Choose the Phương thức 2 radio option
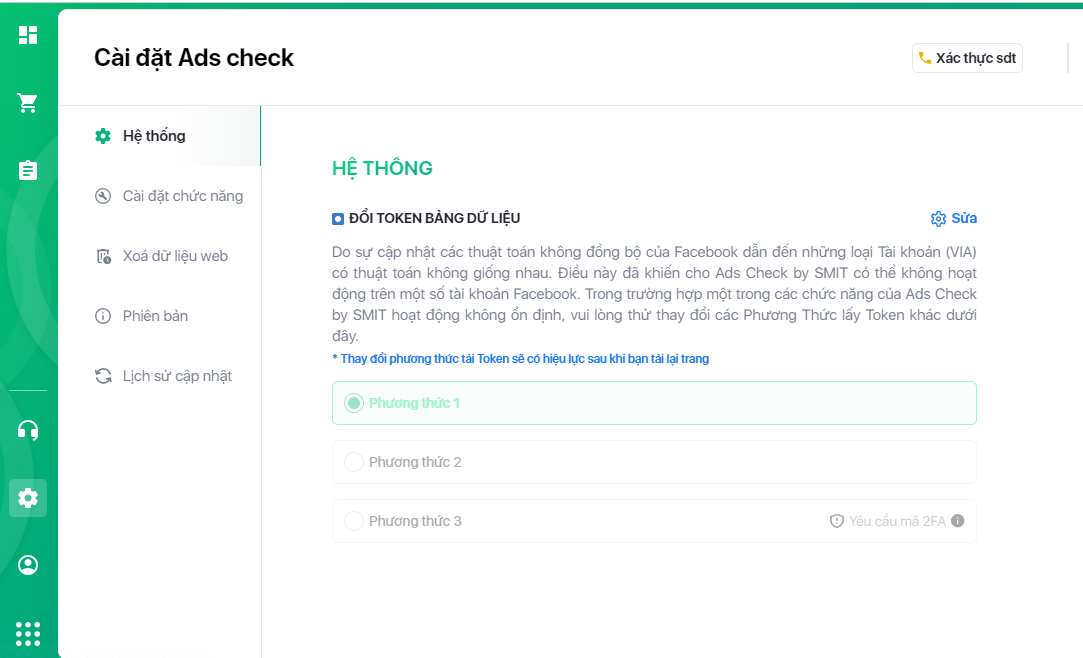Screen dimensions: 1083x658 (353, 462)
